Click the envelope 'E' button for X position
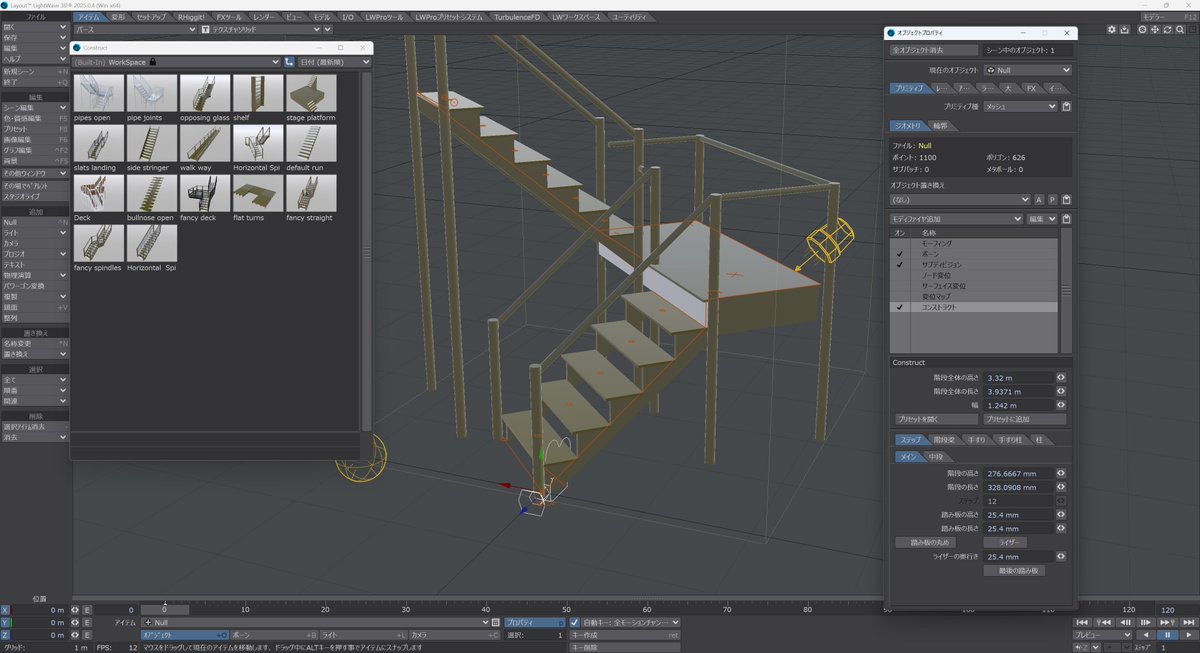 tap(87, 609)
